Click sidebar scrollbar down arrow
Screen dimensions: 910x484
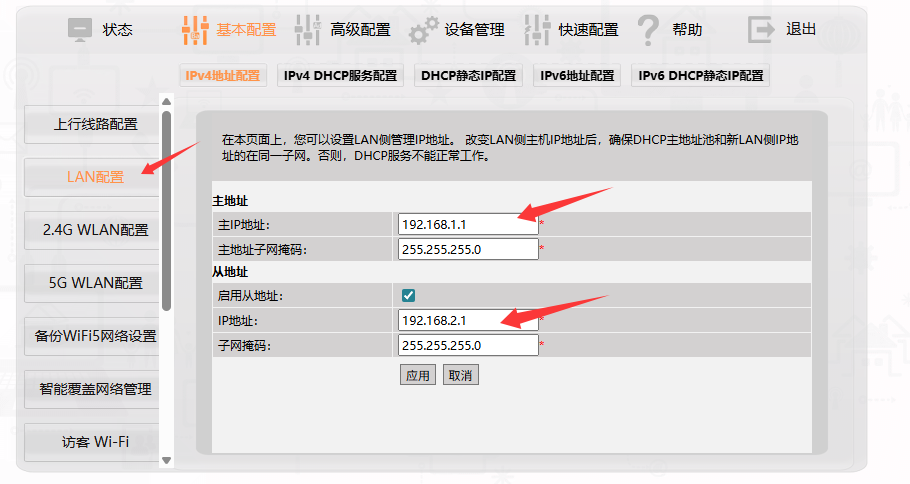[x=167, y=461]
